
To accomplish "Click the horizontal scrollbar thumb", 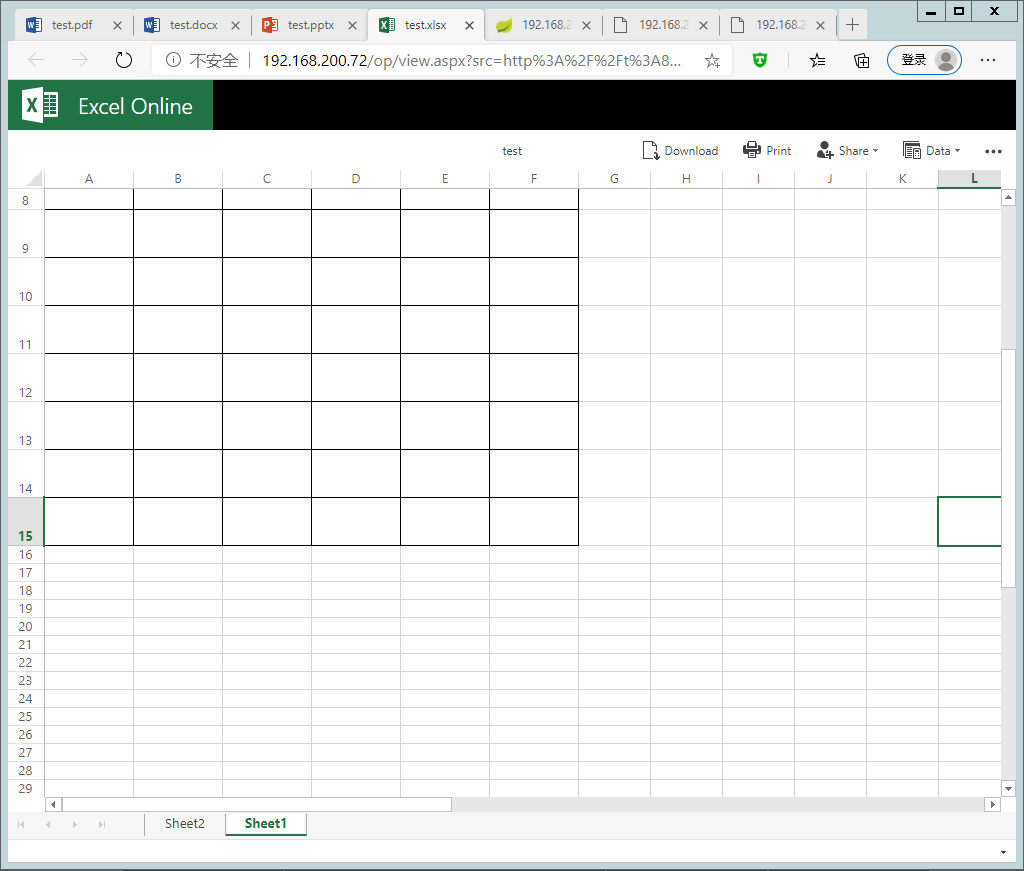I will (257, 804).
